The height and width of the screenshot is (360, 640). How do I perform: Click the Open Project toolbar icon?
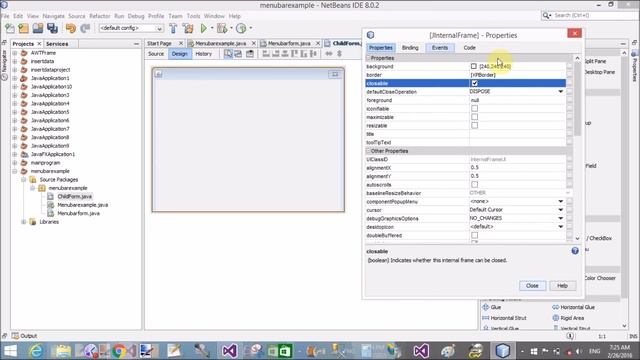point(38,28)
